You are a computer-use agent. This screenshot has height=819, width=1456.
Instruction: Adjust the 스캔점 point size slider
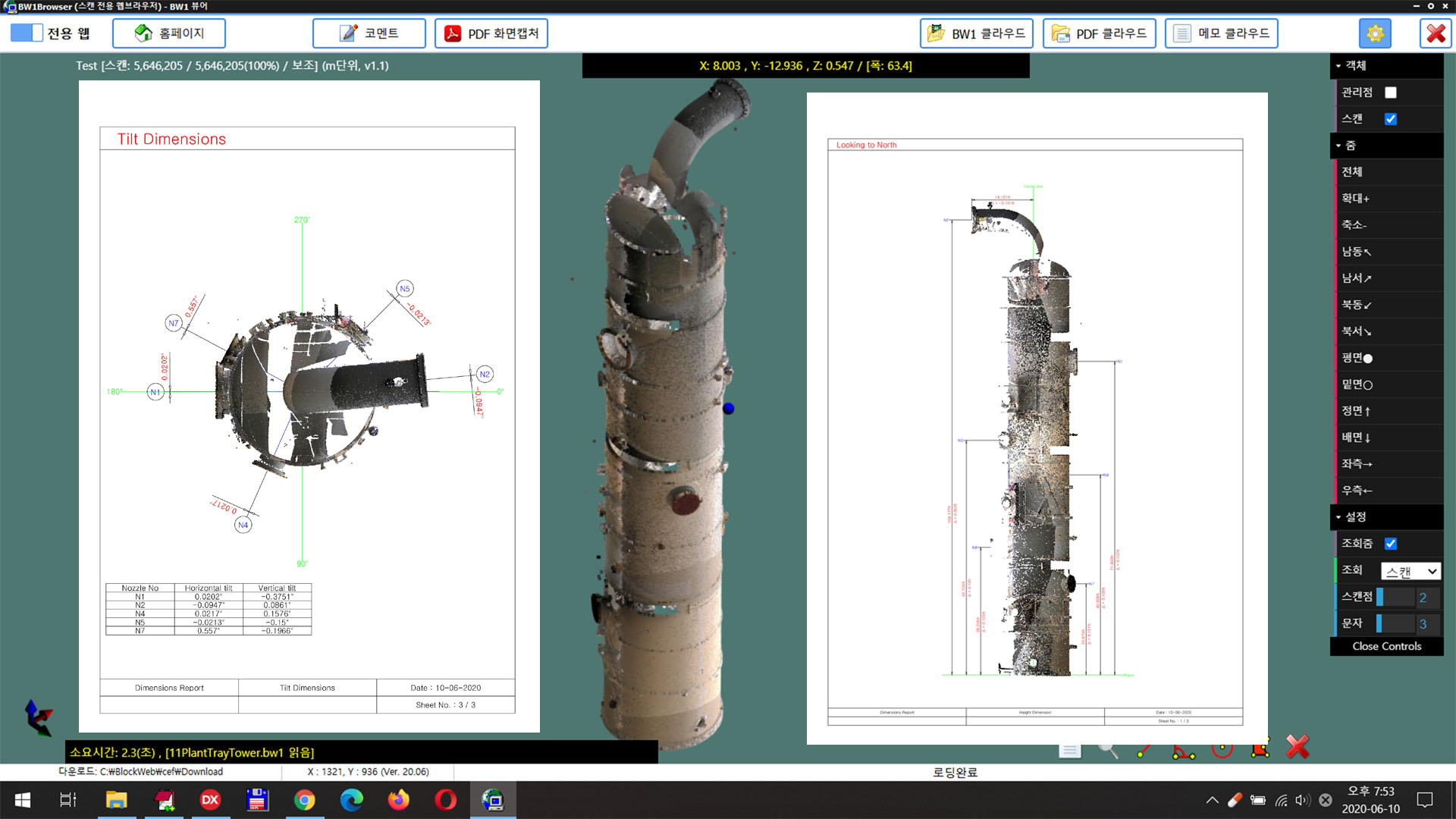click(1395, 598)
